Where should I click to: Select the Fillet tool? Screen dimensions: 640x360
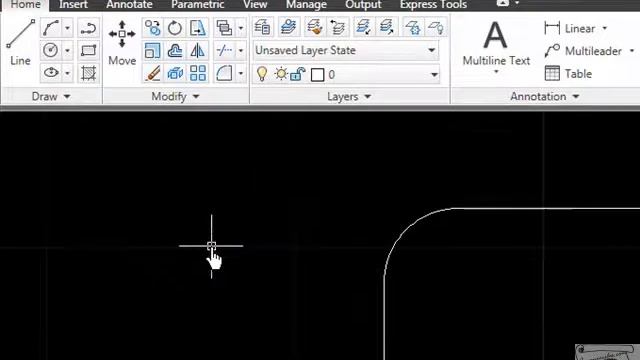[224, 74]
